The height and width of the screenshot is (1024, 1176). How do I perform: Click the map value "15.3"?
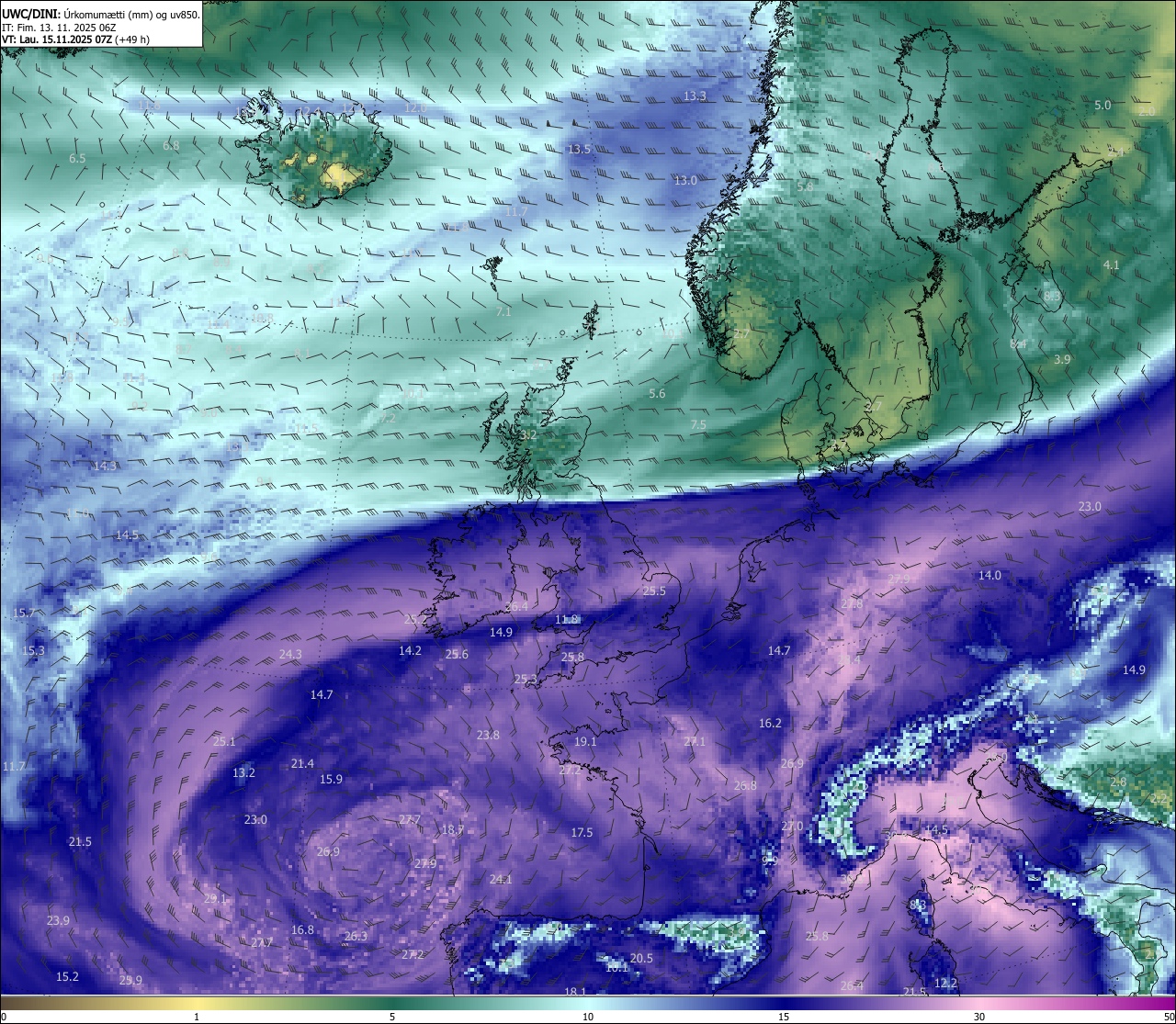pyautogui.click(x=33, y=651)
